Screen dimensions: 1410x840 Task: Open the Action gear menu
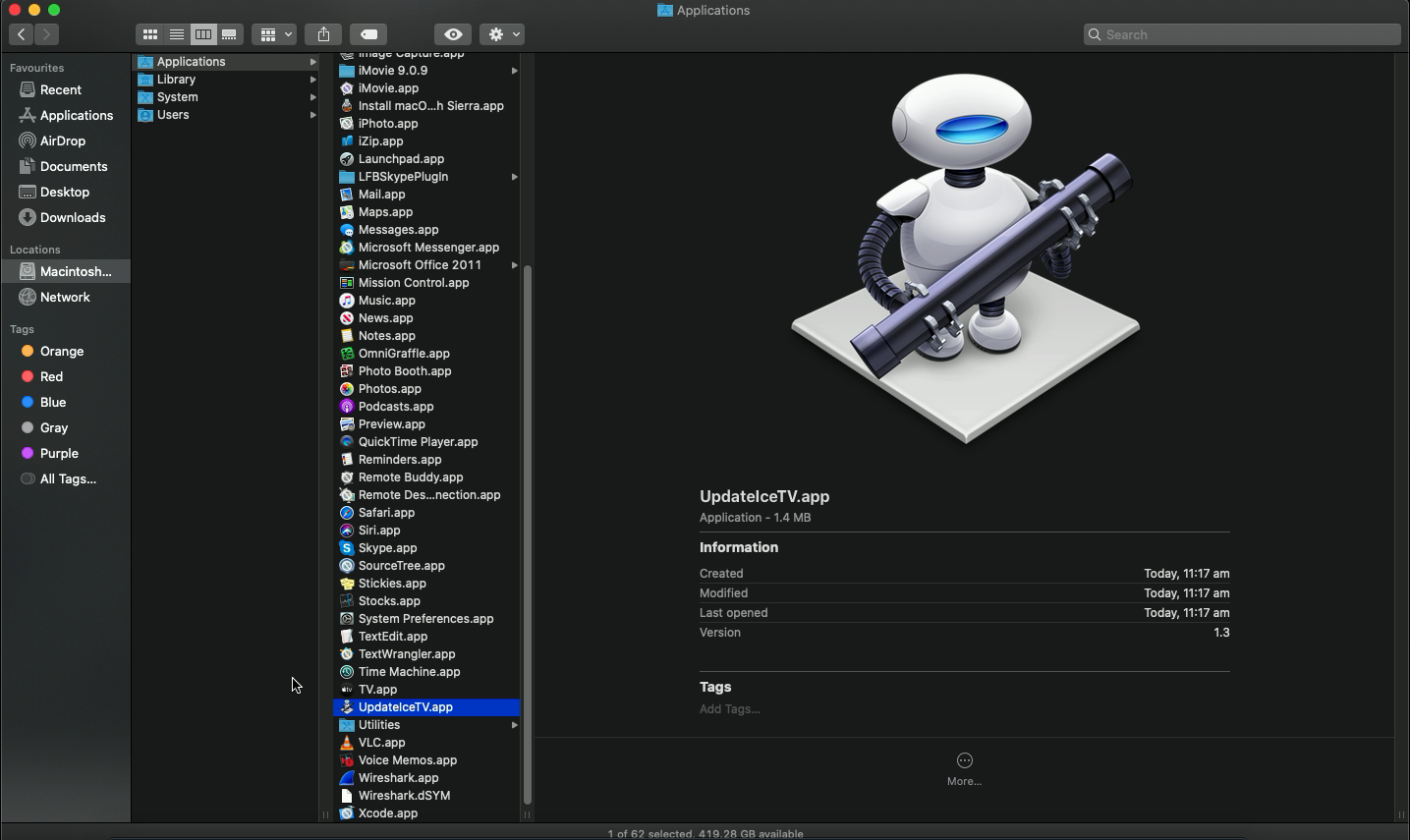(501, 34)
